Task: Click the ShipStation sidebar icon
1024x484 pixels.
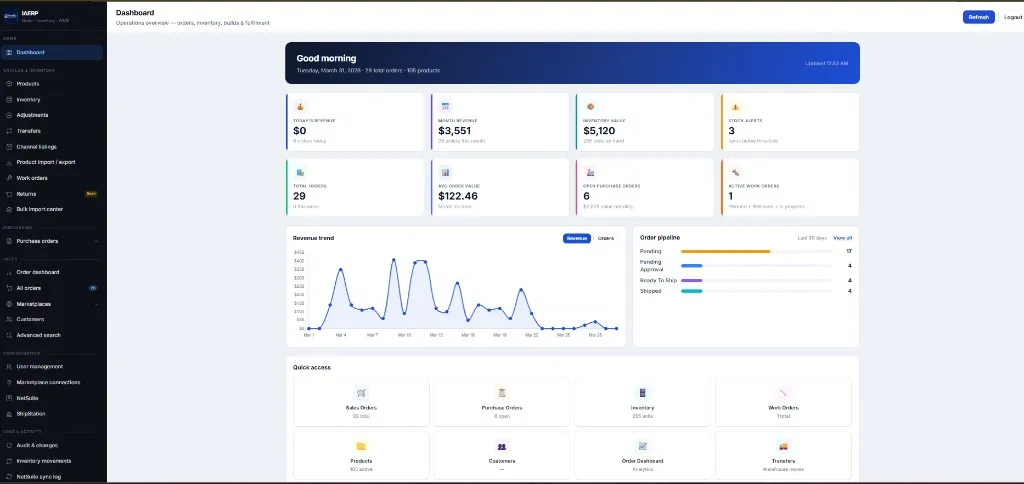Action: click(x=9, y=413)
